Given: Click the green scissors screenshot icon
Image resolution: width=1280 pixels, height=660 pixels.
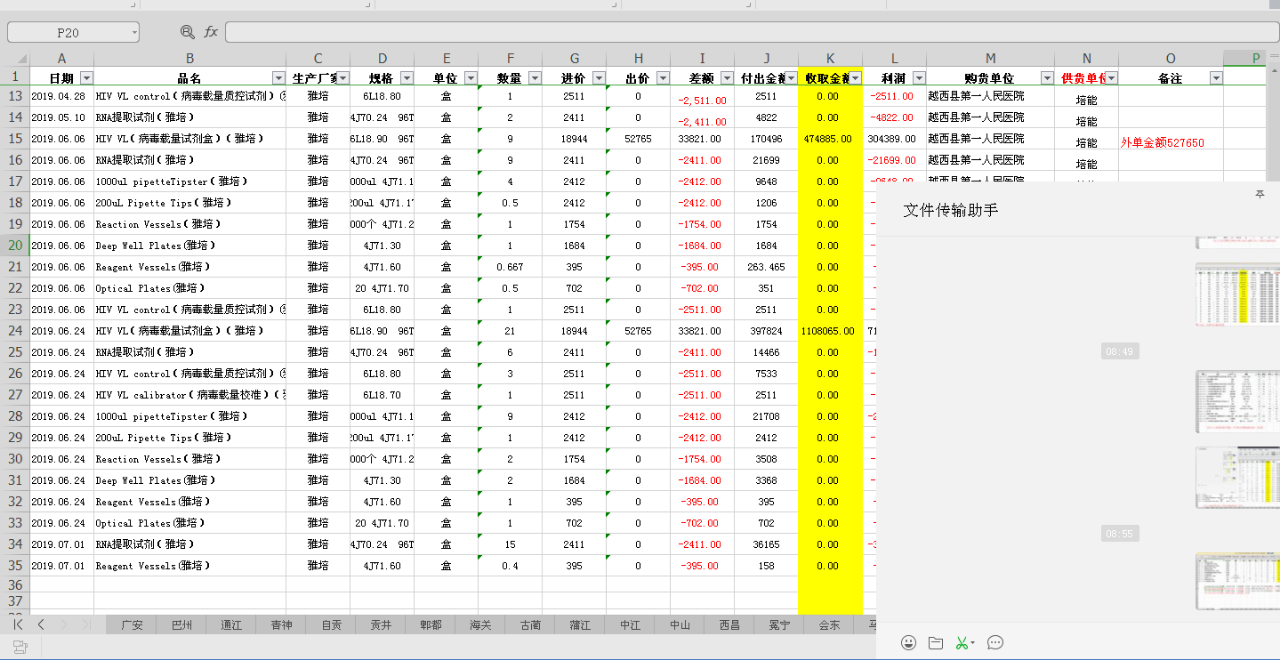Looking at the screenshot, I should tap(962, 643).
